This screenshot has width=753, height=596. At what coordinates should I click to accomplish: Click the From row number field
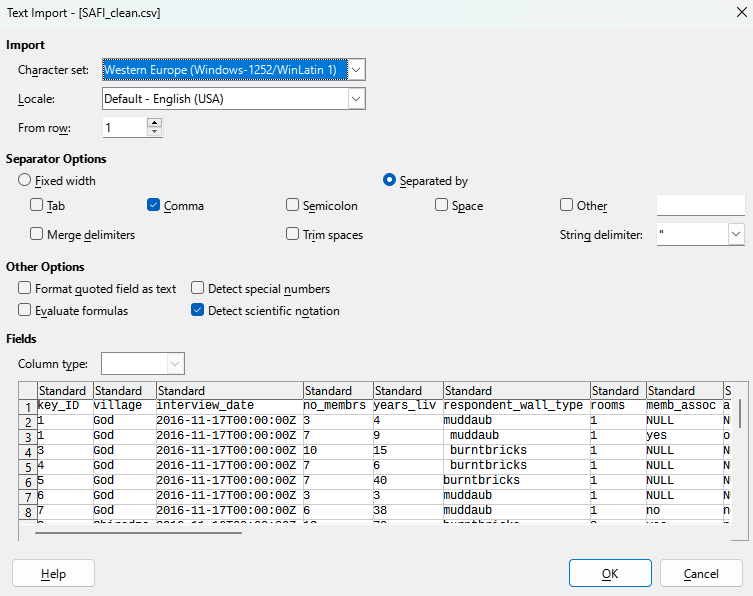(x=124, y=127)
